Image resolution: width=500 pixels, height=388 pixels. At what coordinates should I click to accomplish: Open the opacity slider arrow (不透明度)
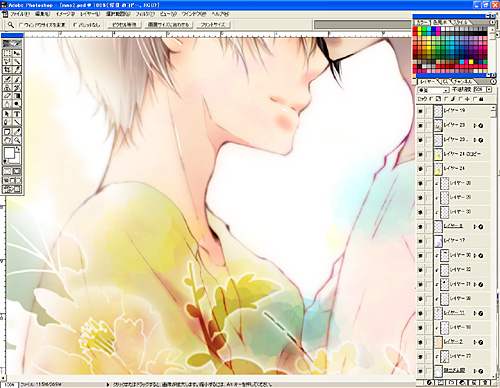coord(489,90)
